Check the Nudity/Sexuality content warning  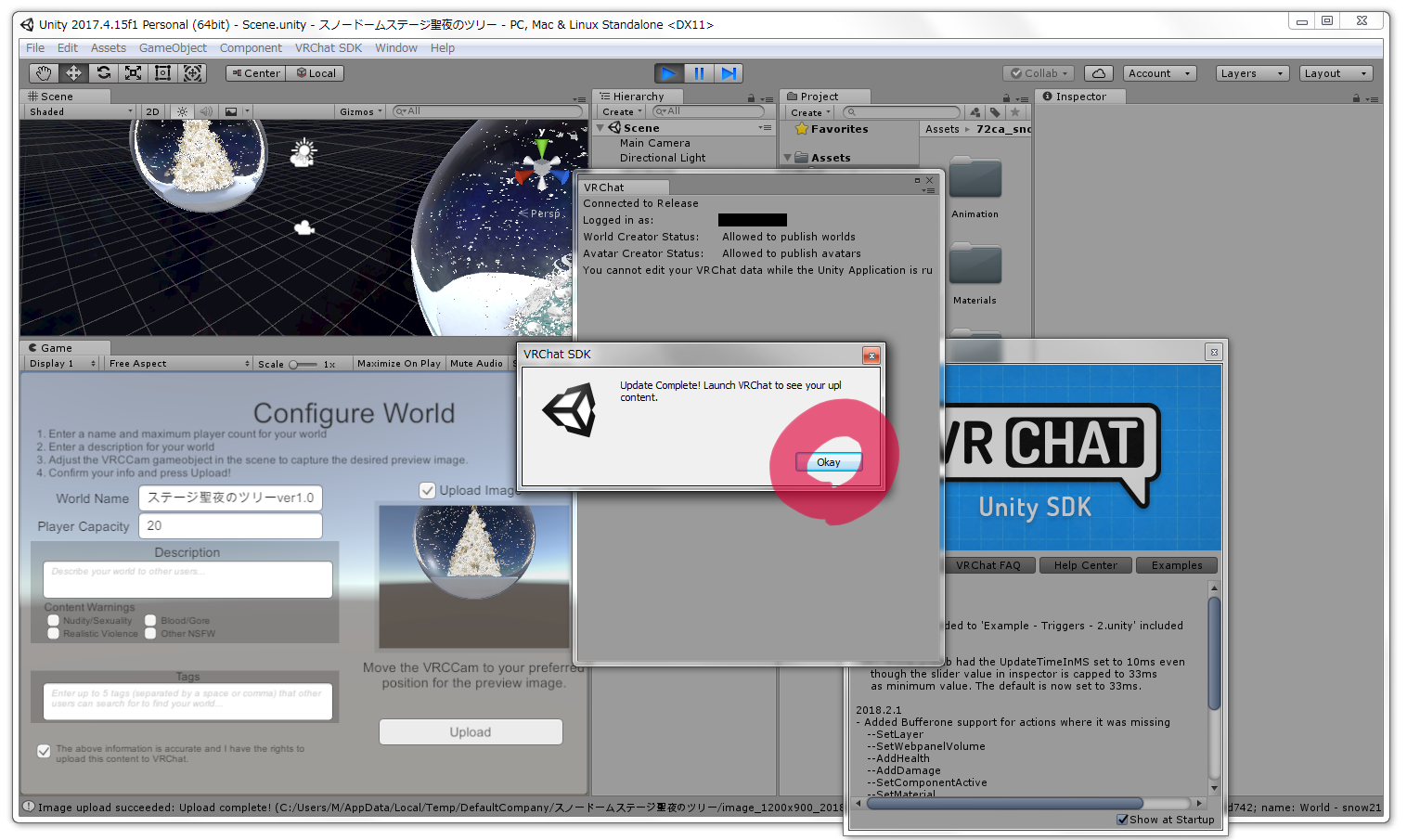tap(54, 621)
